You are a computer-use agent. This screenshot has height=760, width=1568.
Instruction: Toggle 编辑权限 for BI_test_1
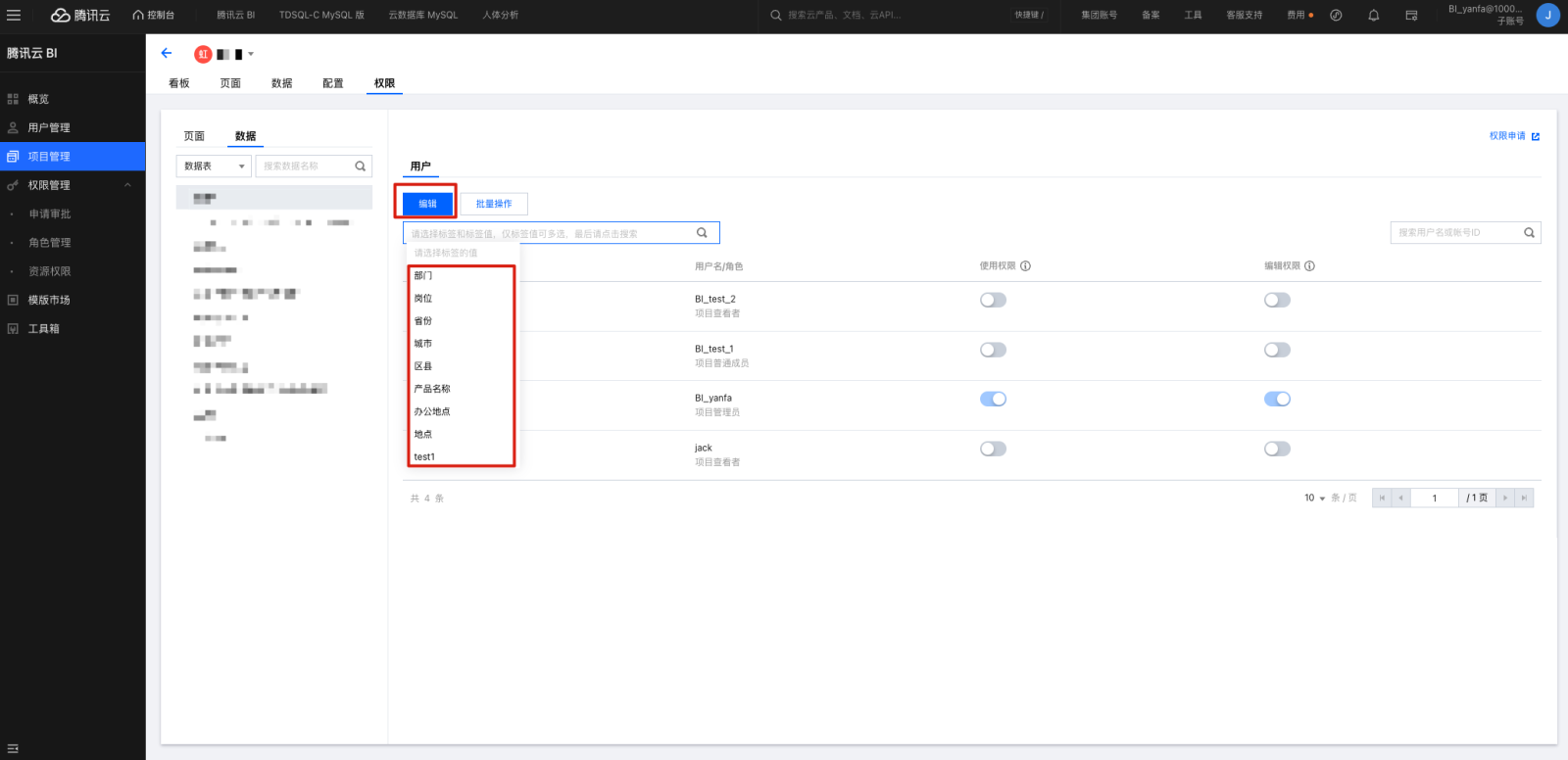(x=1277, y=350)
